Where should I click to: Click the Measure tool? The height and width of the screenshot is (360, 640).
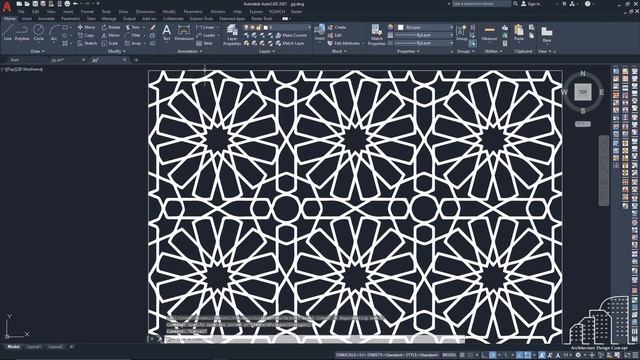(x=489, y=33)
